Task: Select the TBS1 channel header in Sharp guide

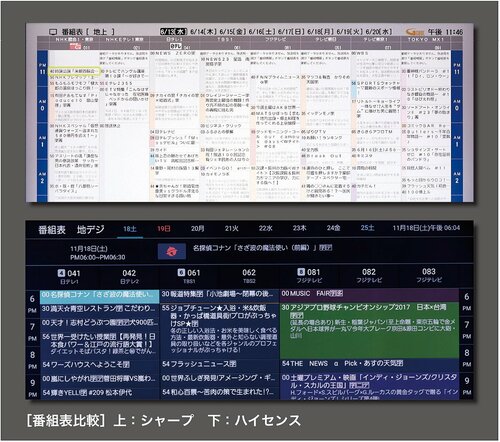Action: [225, 43]
